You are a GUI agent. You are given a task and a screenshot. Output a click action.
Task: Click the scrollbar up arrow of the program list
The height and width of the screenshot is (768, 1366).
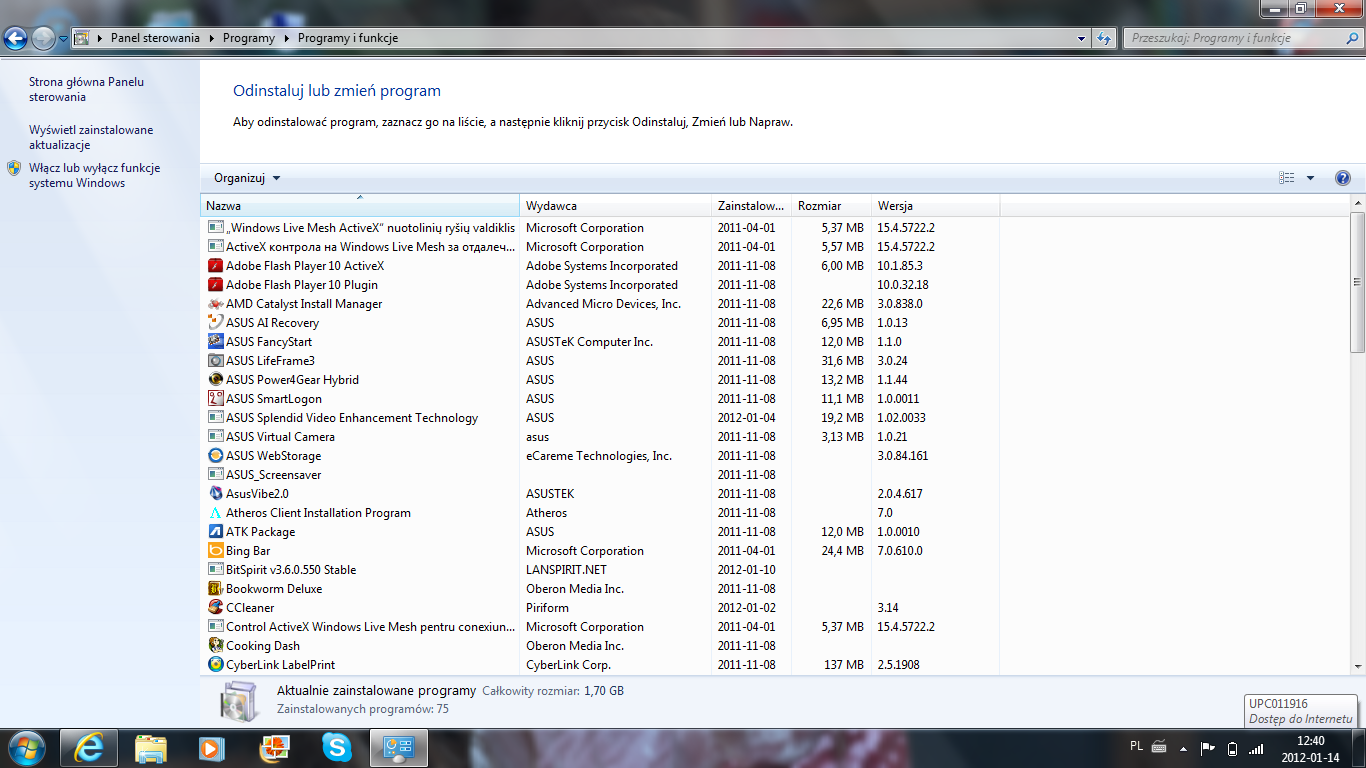pos(1357,204)
